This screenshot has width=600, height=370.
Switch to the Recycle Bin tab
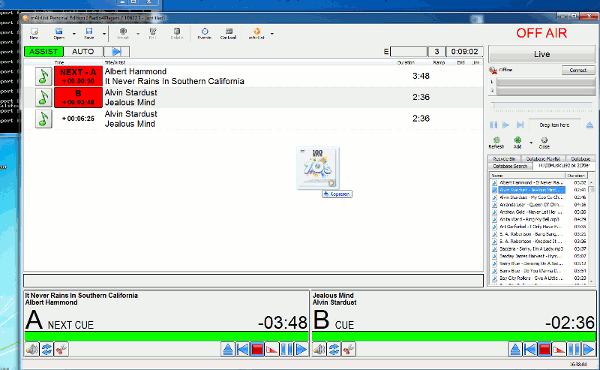(x=504, y=158)
